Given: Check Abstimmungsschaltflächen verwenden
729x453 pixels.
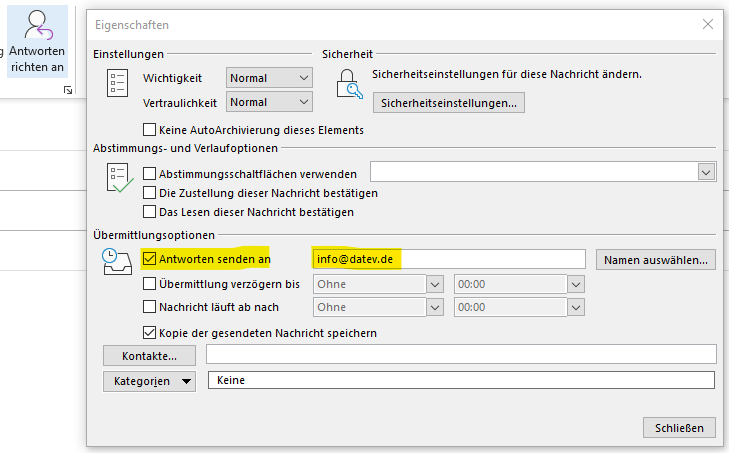Looking at the screenshot, I should click(149, 173).
